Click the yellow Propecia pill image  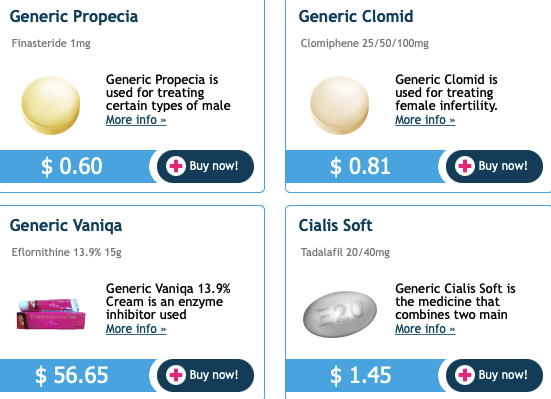51,105
